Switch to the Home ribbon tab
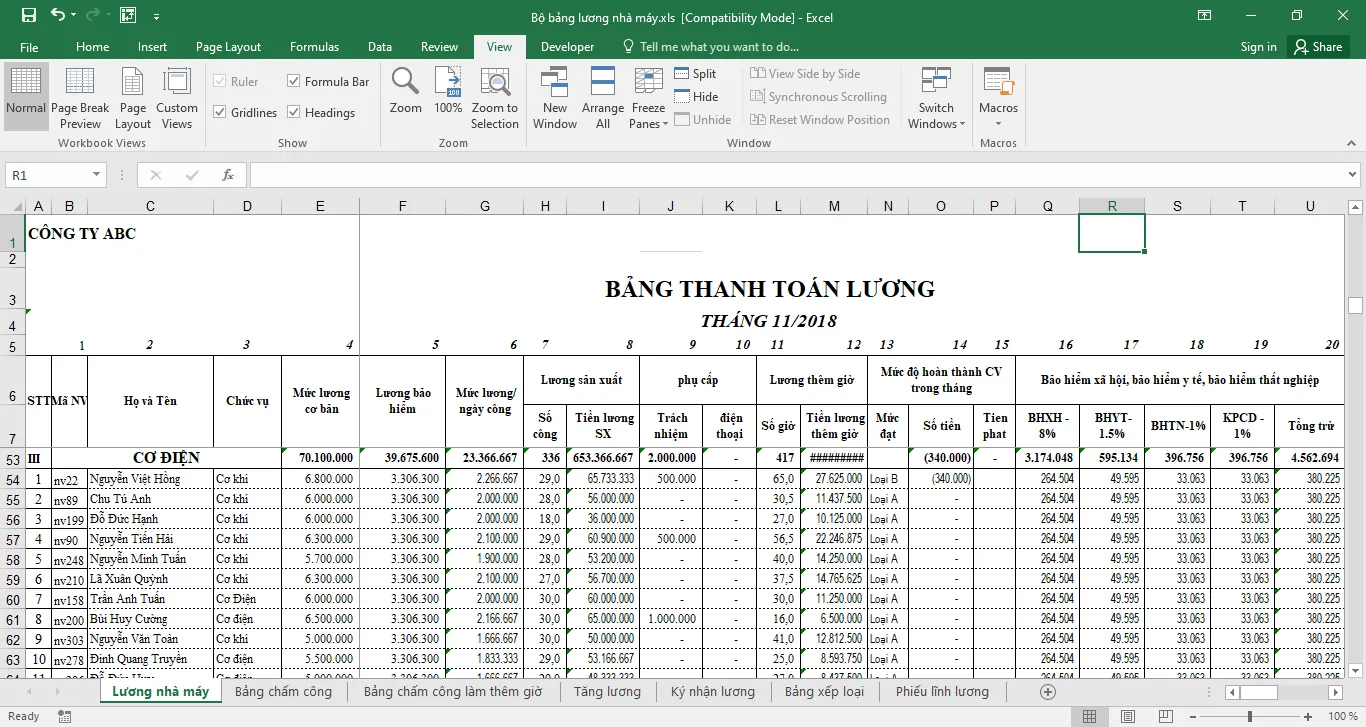The image size is (1366, 727). 92,47
